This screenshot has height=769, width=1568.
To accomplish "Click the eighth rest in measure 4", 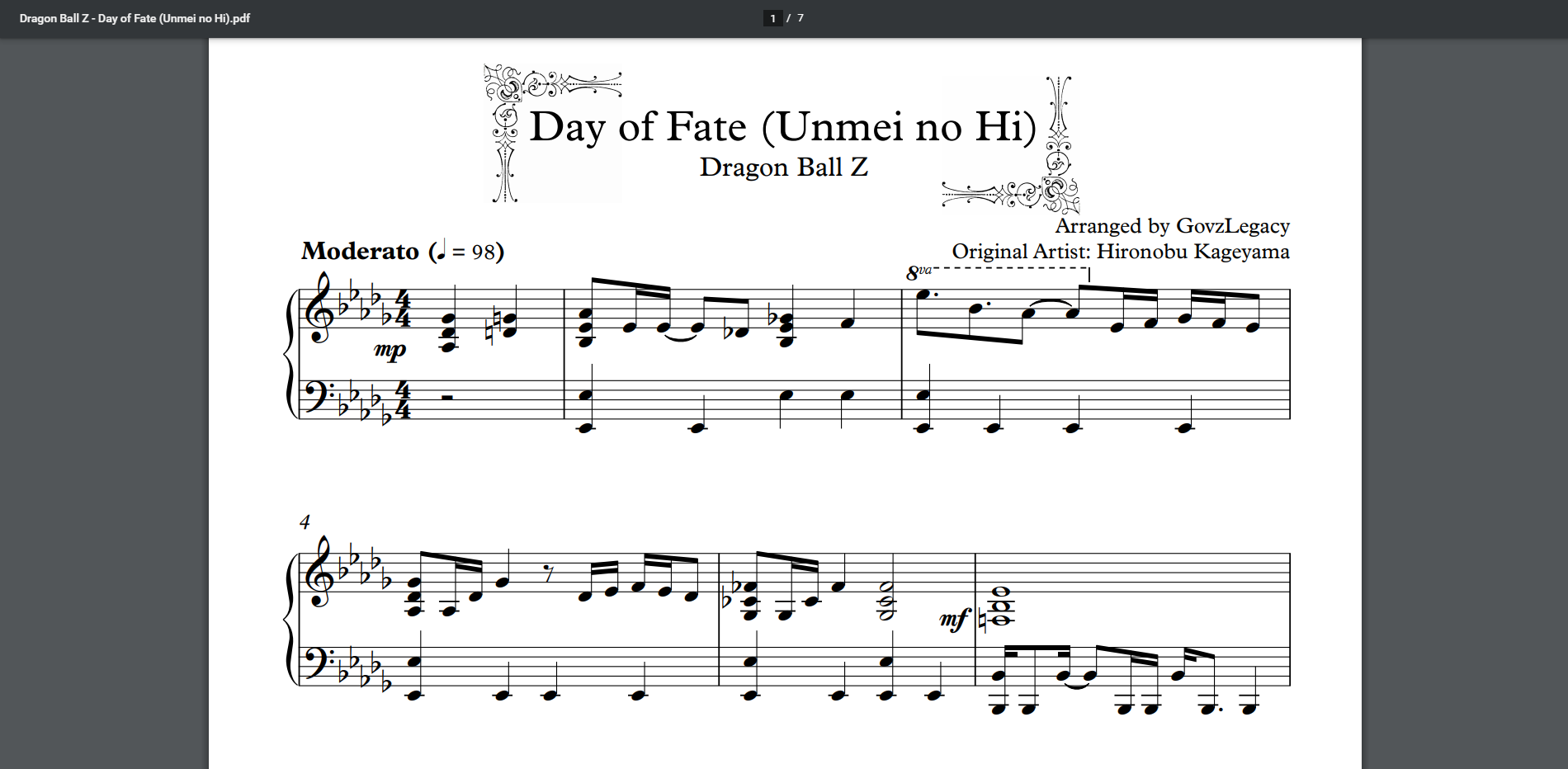I will (x=549, y=573).
